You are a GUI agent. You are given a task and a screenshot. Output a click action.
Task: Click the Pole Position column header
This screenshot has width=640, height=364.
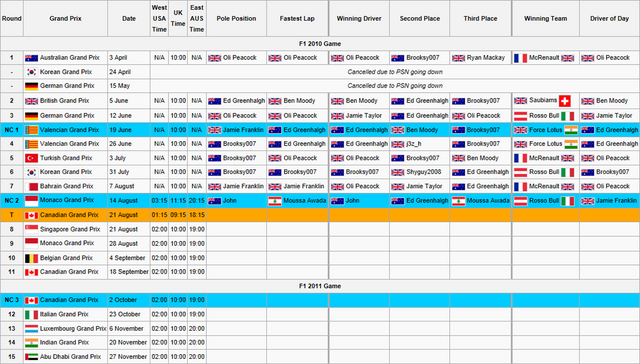[236, 18]
